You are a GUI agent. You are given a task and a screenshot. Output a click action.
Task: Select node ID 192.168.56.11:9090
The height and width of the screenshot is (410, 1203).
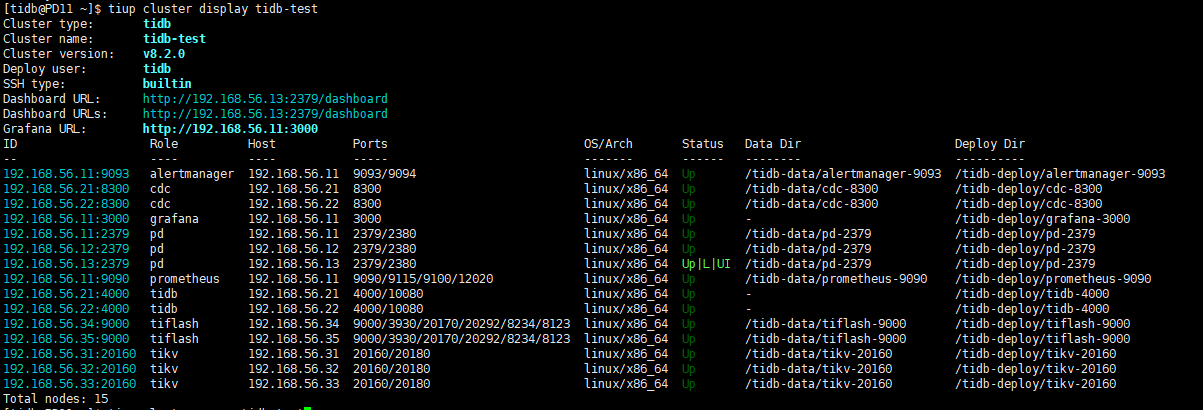[x=66, y=279]
